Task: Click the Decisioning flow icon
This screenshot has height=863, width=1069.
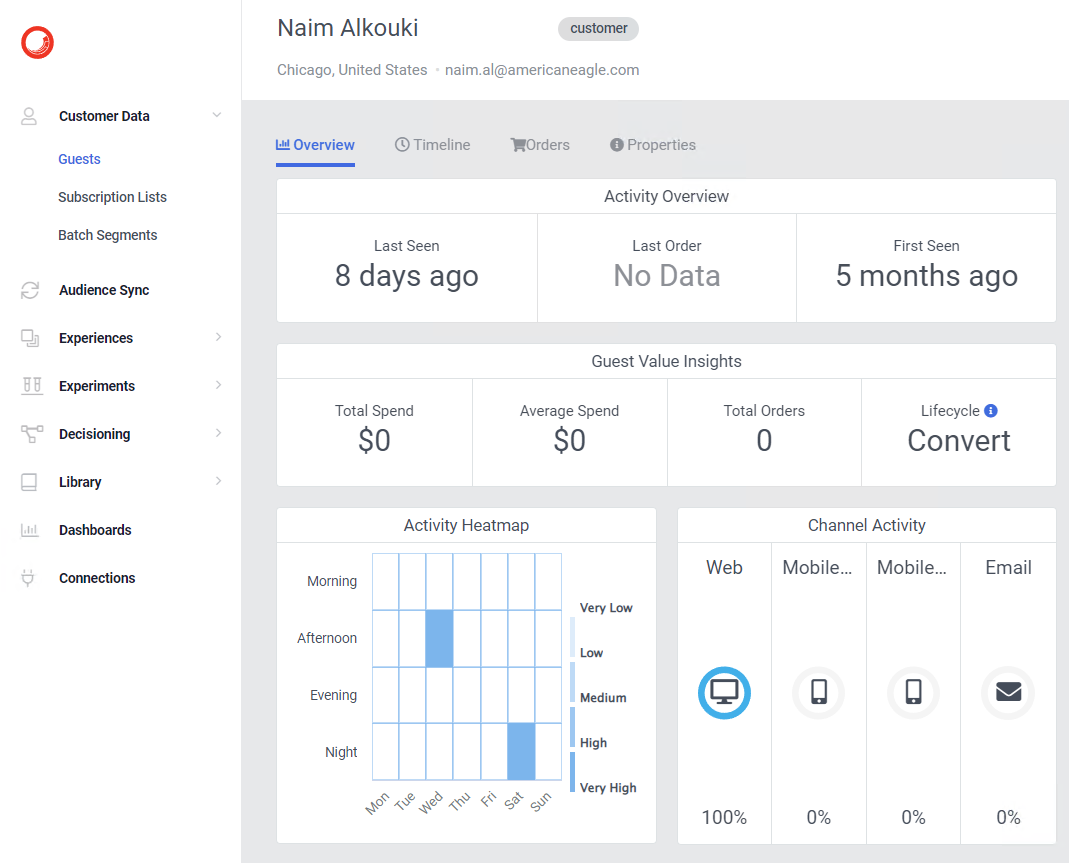Action: [32, 434]
